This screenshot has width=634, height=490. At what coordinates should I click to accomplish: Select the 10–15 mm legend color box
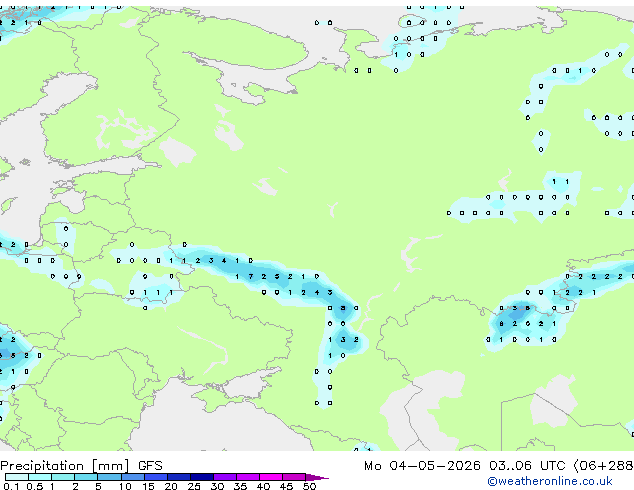click(x=133, y=477)
